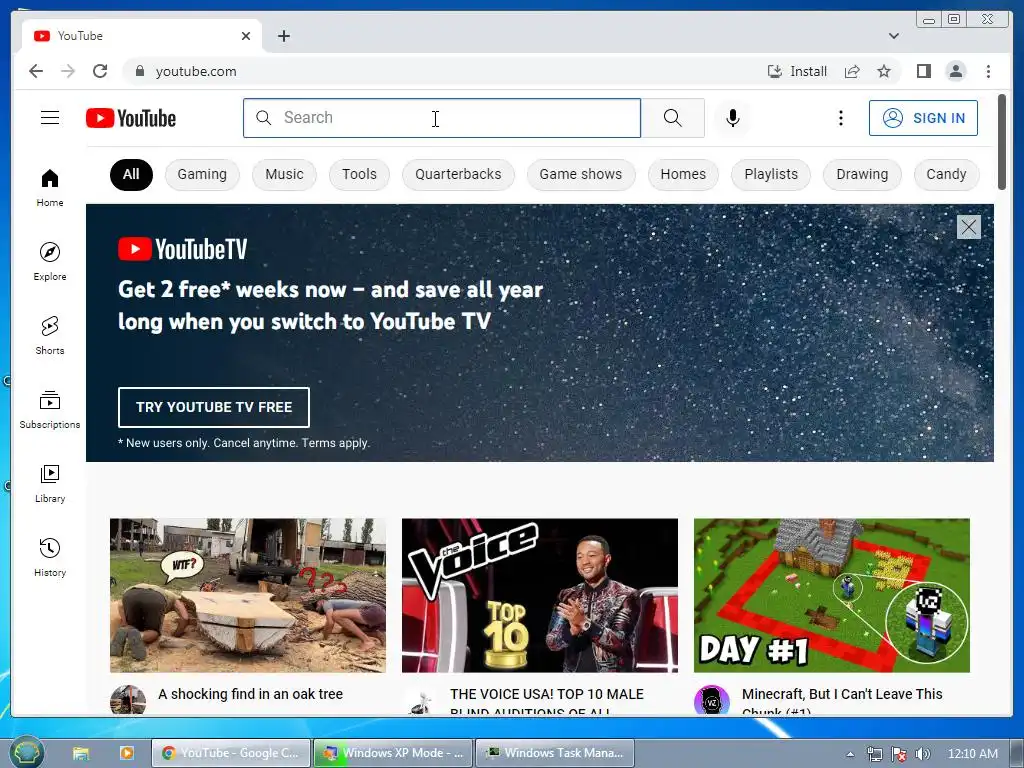Screen dimensions: 1024x768
Task: Select the Game shows filter chip
Action: click(x=581, y=174)
